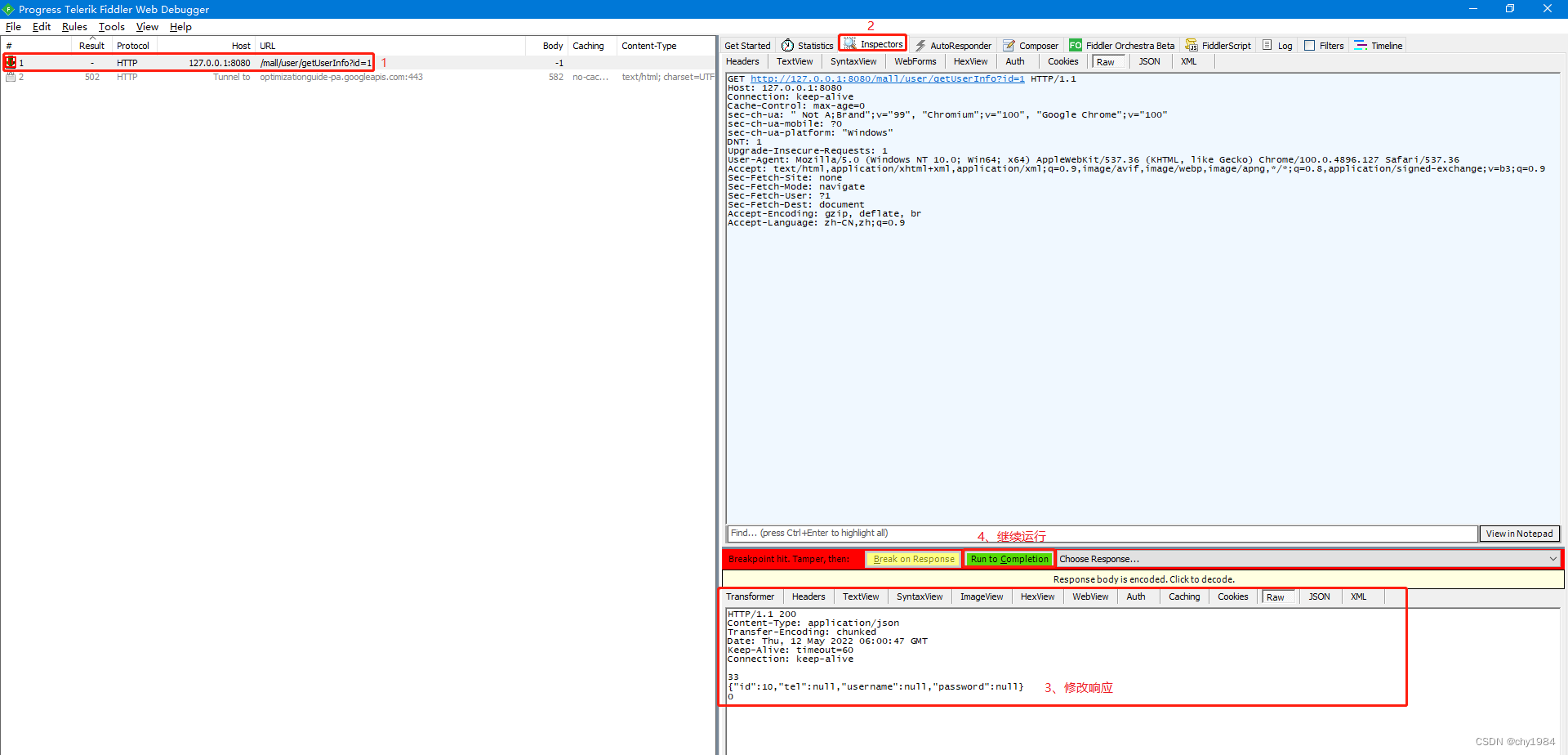This screenshot has height=755, width=1568.
Task: Click the Break on Response button
Action: pos(914,559)
